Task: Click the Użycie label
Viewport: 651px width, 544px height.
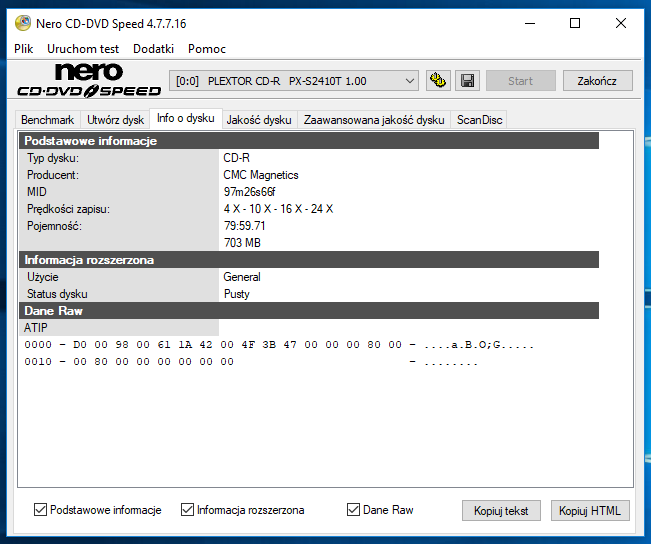Action: [x=43, y=277]
